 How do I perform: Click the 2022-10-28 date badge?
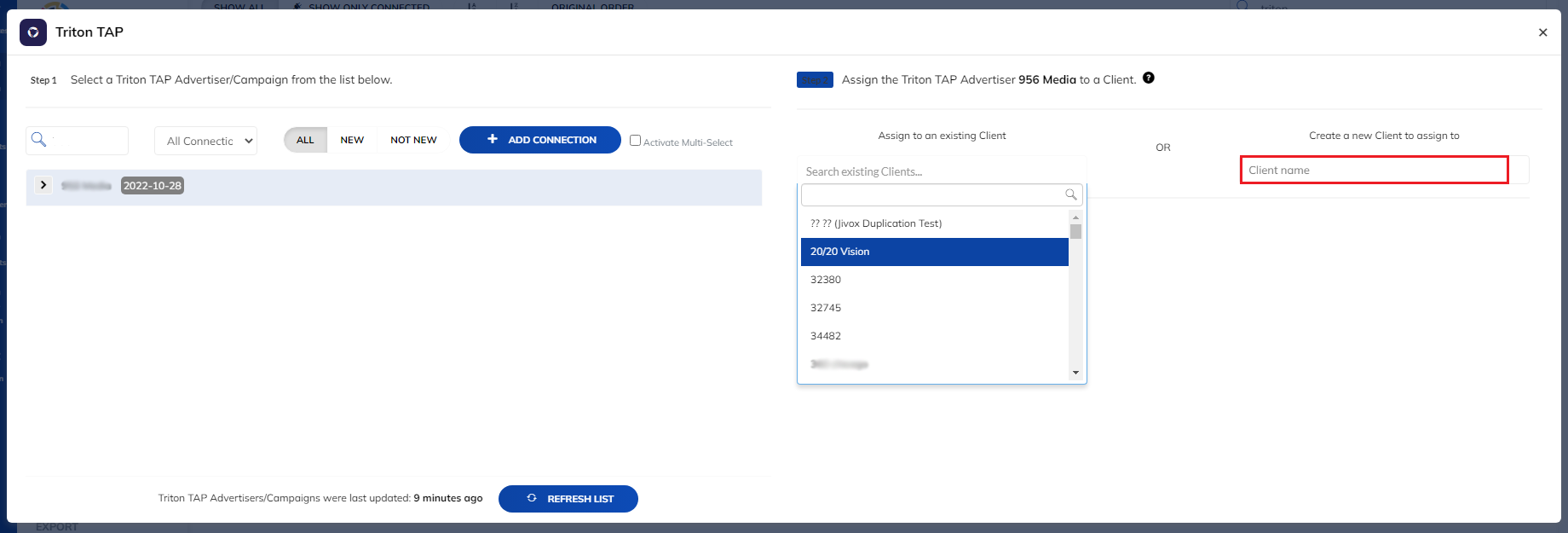click(x=153, y=186)
